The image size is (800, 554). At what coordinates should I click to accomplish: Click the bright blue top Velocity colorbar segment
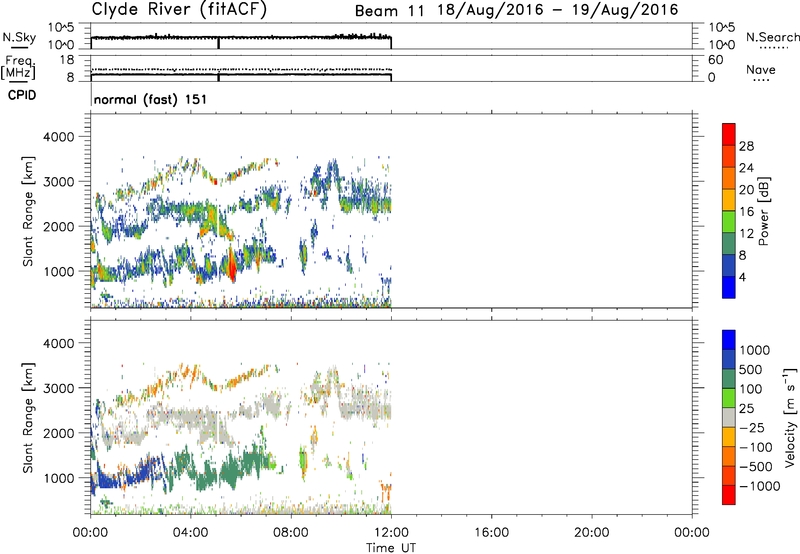(729, 340)
